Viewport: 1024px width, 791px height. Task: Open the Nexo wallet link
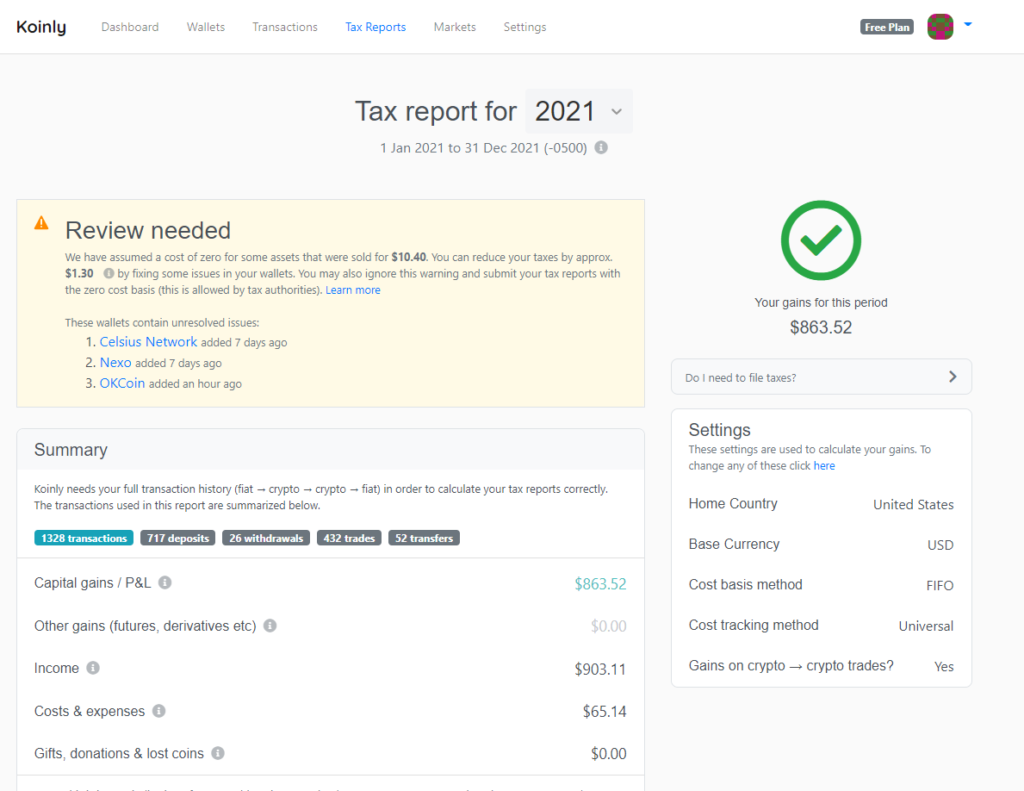point(116,363)
